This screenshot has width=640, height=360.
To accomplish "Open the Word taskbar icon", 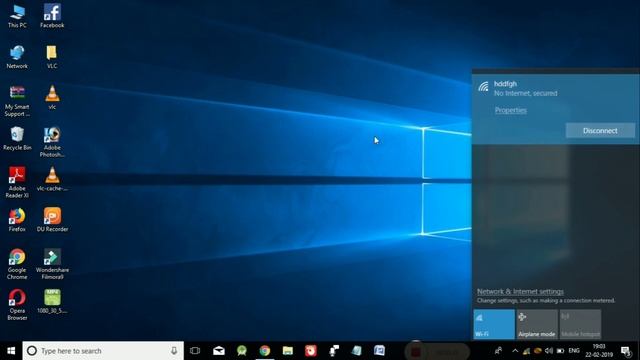I will coord(379,351).
